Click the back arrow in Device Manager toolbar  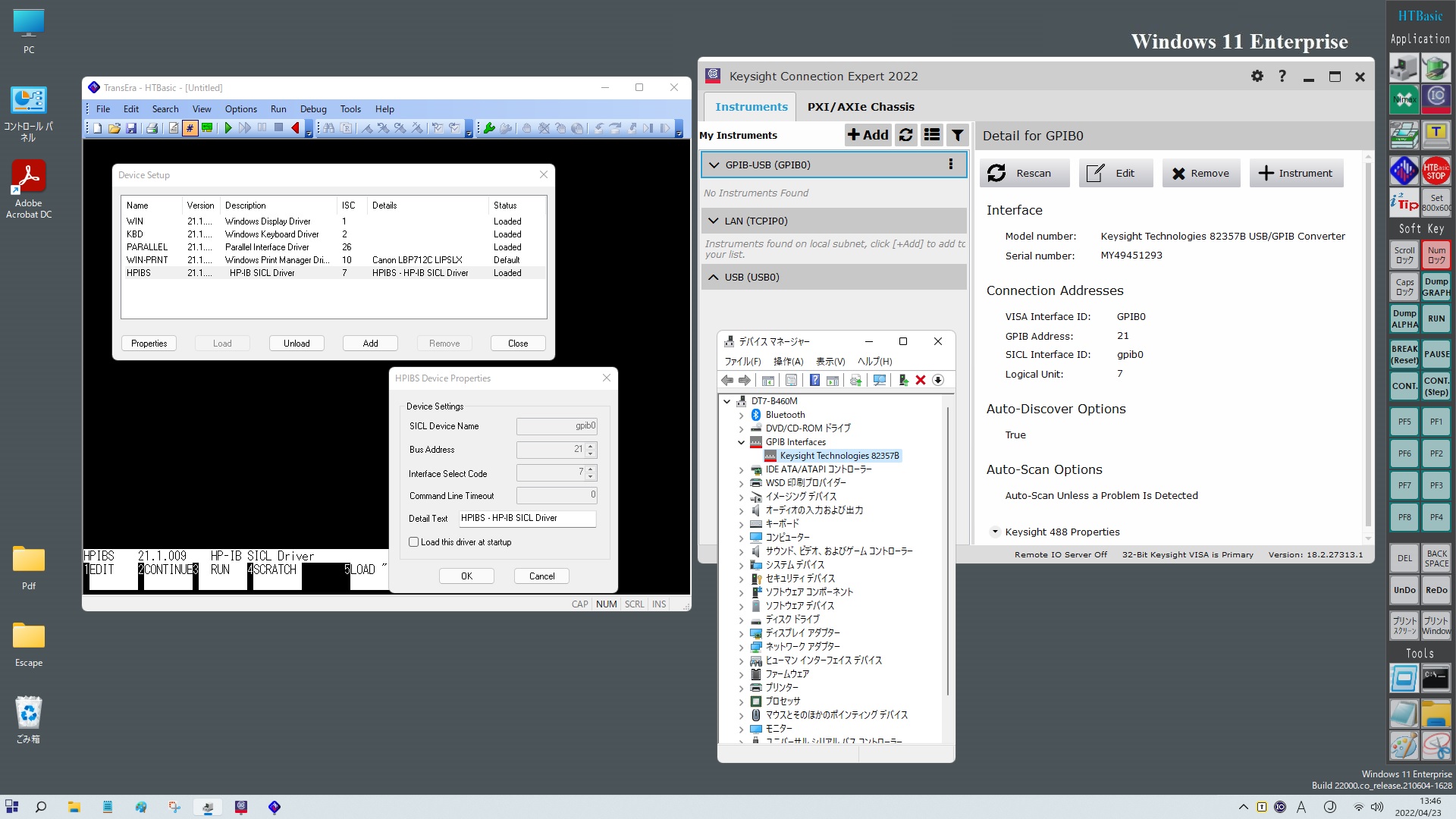(x=727, y=380)
